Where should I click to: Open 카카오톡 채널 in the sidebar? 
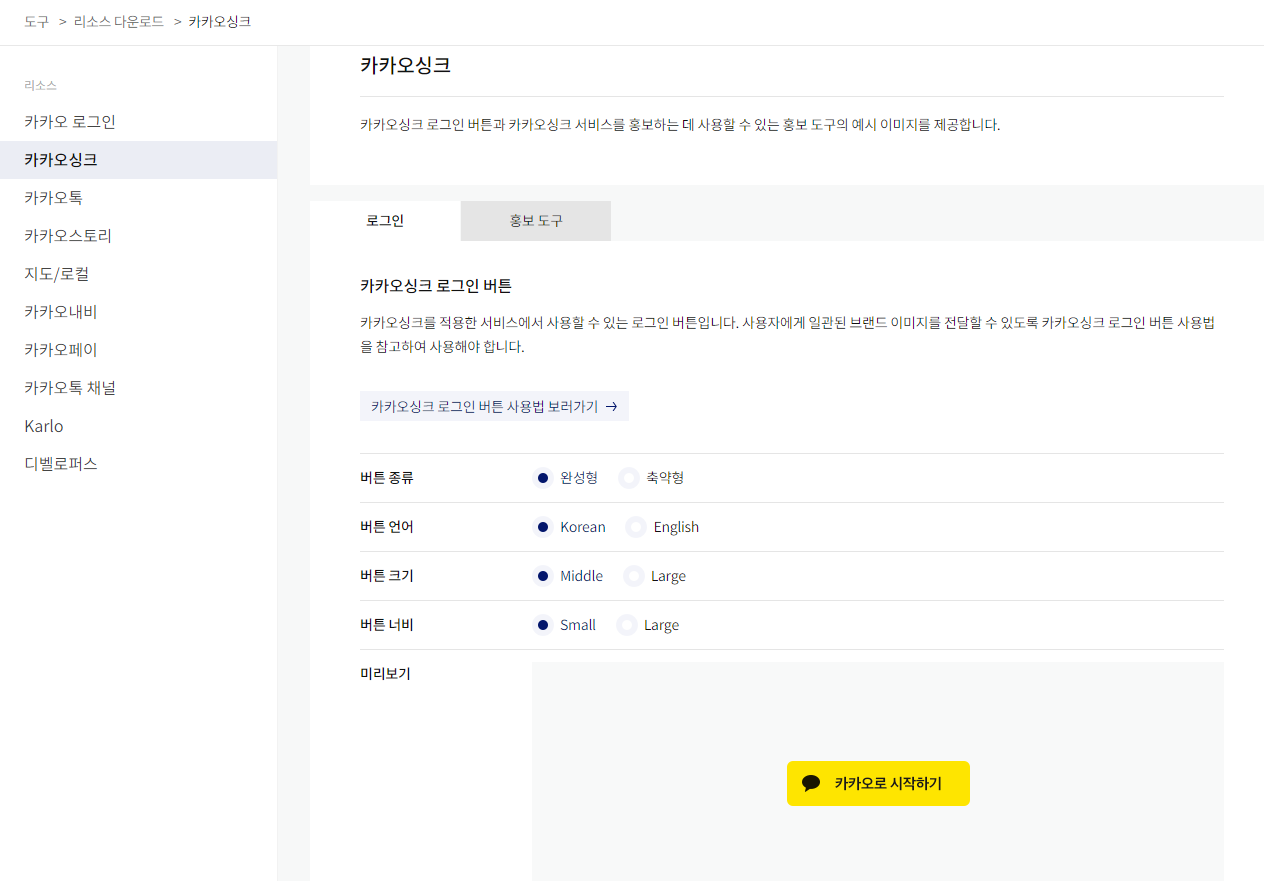pyautogui.click(x=138, y=388)
